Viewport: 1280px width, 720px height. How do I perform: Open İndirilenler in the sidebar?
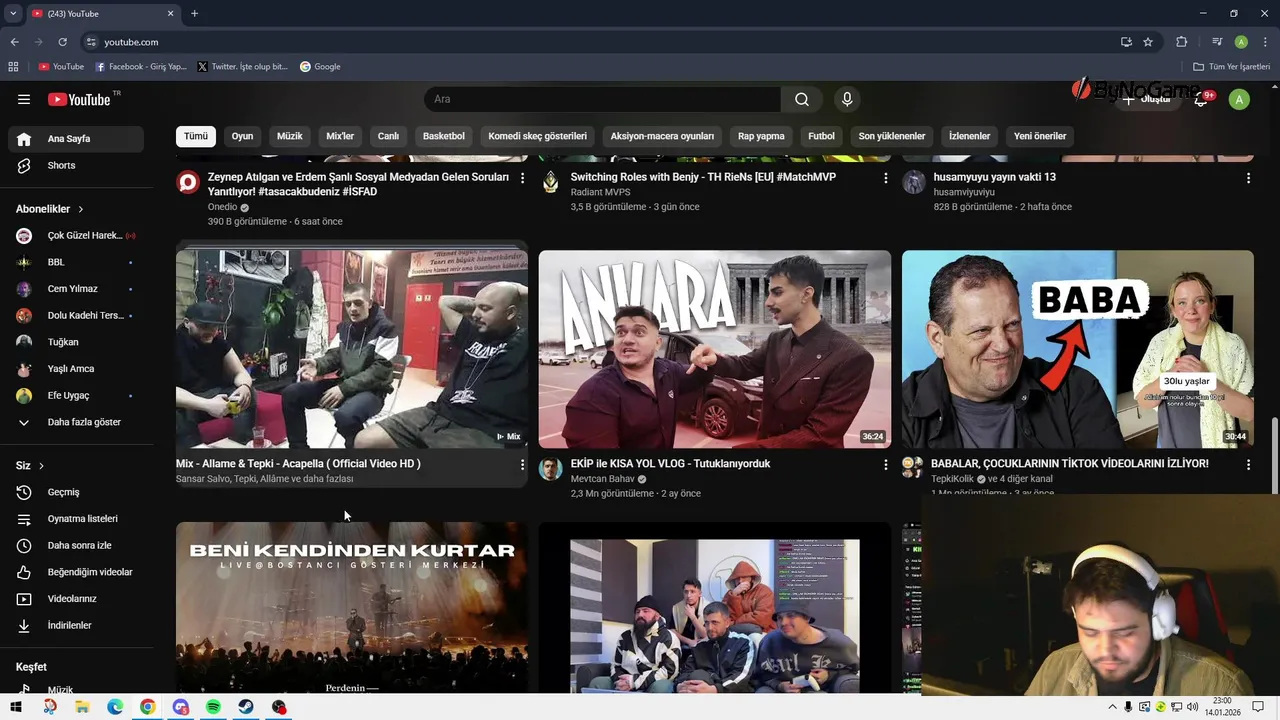click(x=76, y=625)
